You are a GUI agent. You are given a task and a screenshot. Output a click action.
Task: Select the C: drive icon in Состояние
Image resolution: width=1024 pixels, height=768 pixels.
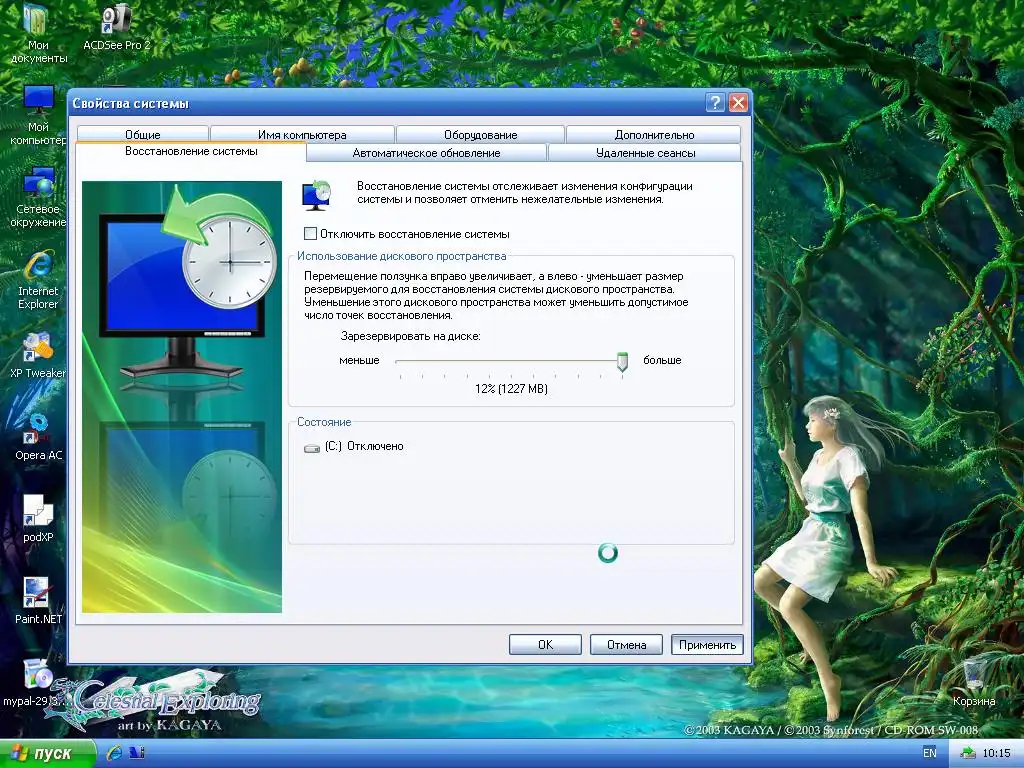click(x=312, y=448)
